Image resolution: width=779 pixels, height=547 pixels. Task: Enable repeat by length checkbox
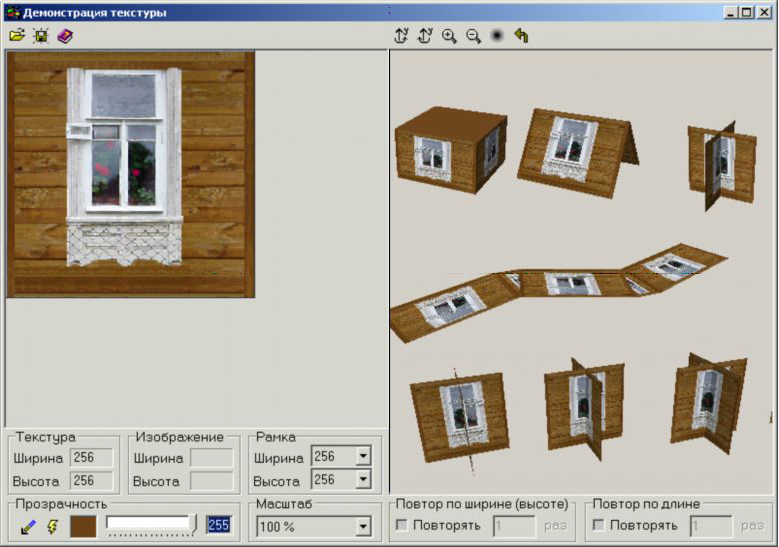coord(599,525)
